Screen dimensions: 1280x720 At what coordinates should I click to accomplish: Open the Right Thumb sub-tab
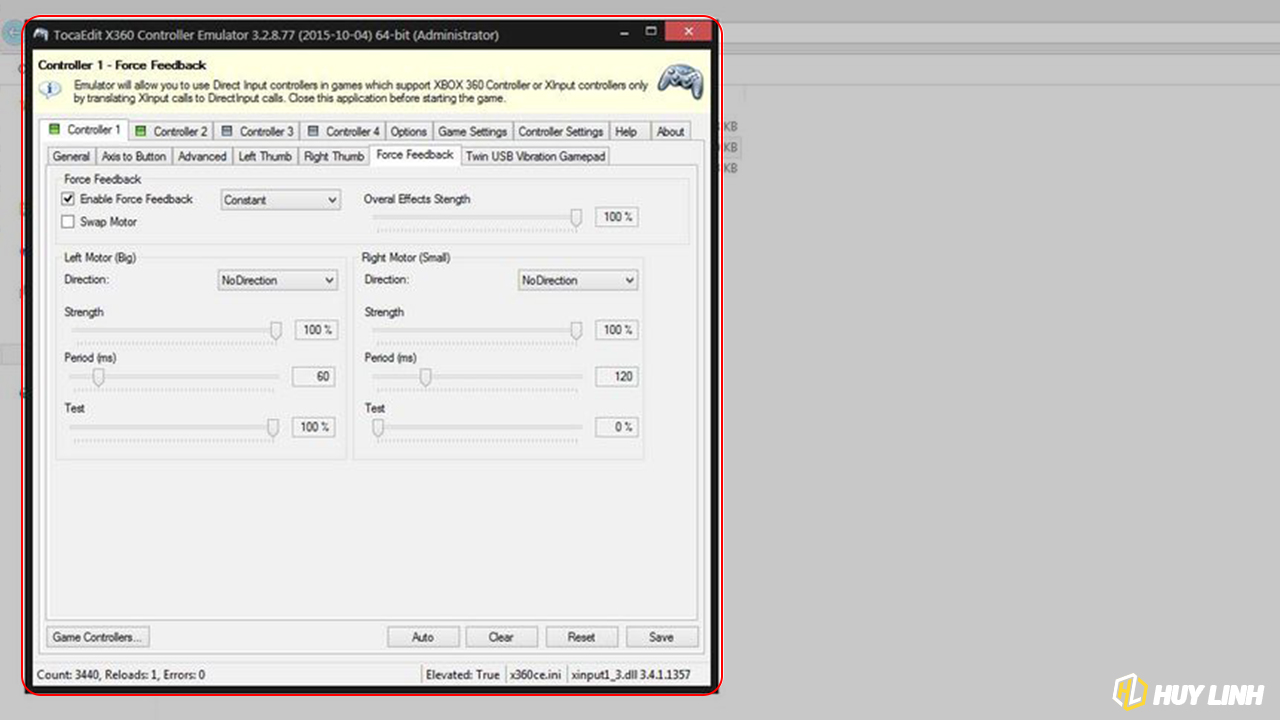[x=334, y=156]
